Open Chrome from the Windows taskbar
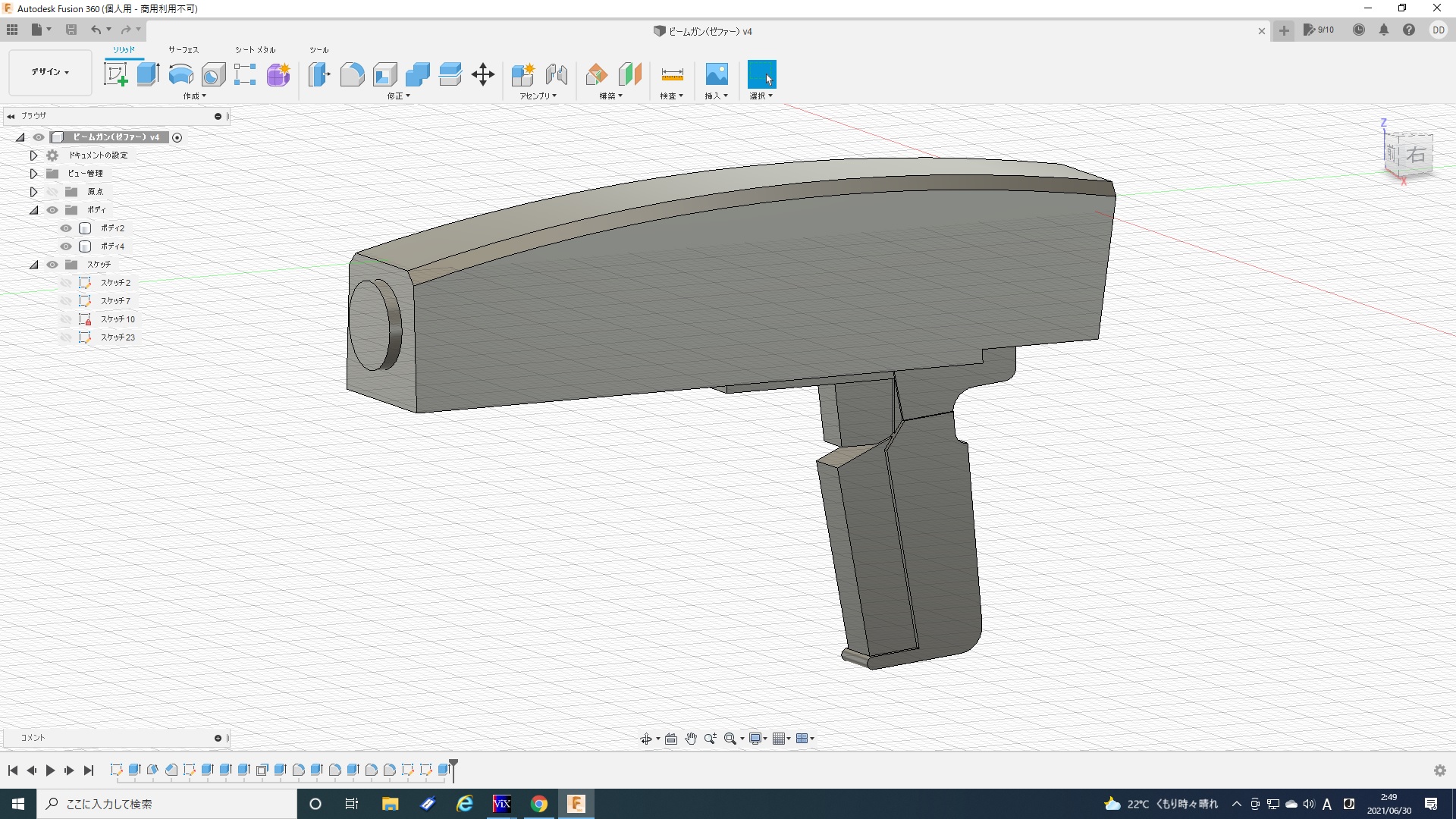This screenshot has height=819, width=1456. [538, 804]
